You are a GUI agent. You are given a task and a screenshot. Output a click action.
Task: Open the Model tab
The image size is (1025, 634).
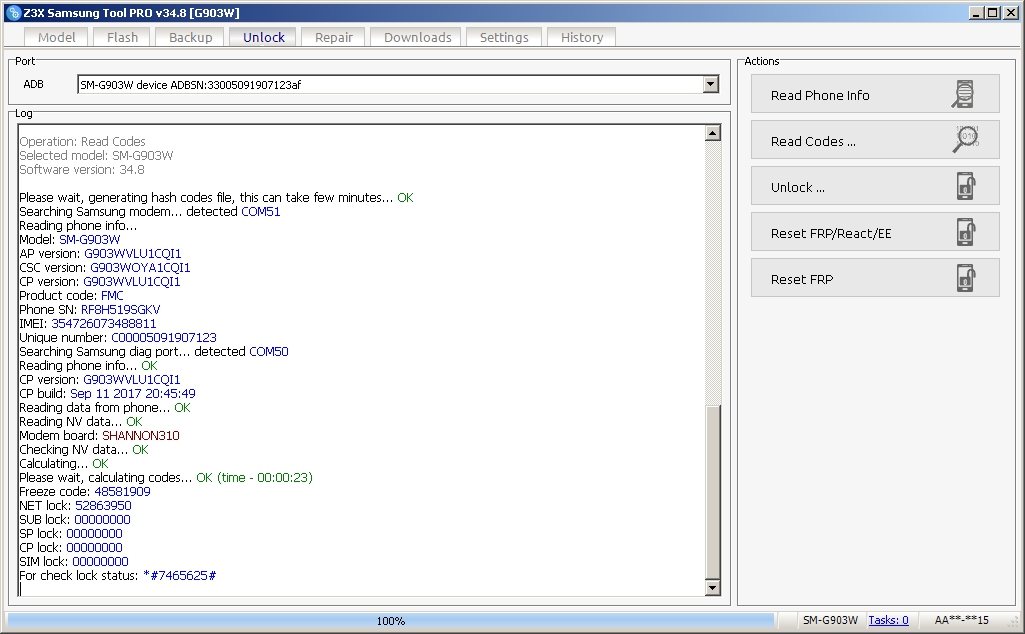(56, 37)
